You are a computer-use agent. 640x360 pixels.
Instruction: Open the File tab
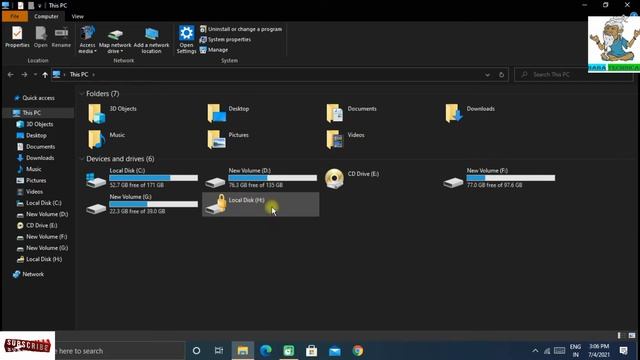click(15, 16)
